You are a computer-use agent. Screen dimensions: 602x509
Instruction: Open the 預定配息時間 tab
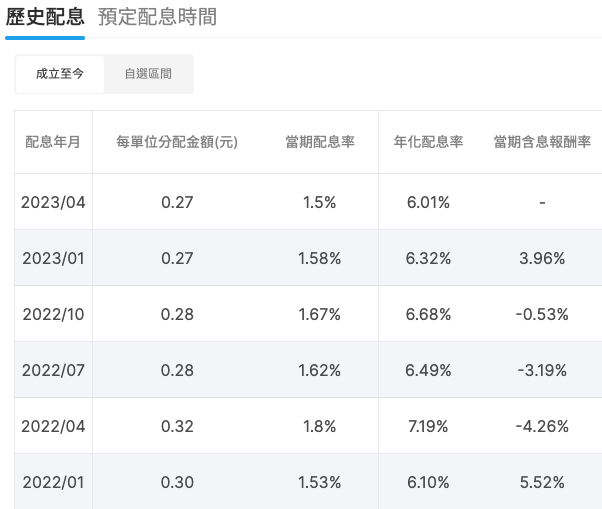[x=157, y=17]
